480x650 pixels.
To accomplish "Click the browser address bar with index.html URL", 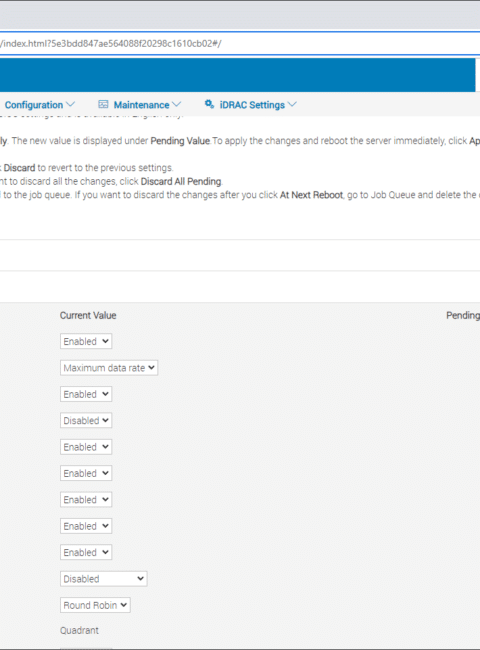I will [240, 44].
